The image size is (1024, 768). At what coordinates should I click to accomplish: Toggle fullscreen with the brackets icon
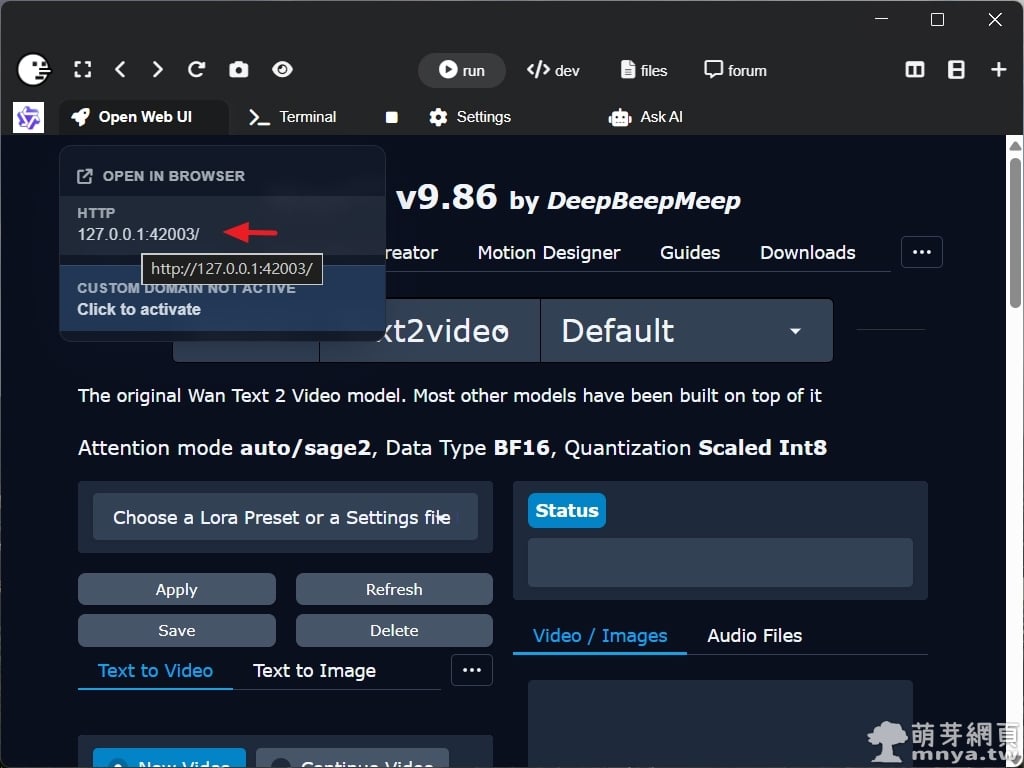pos(83,69)
